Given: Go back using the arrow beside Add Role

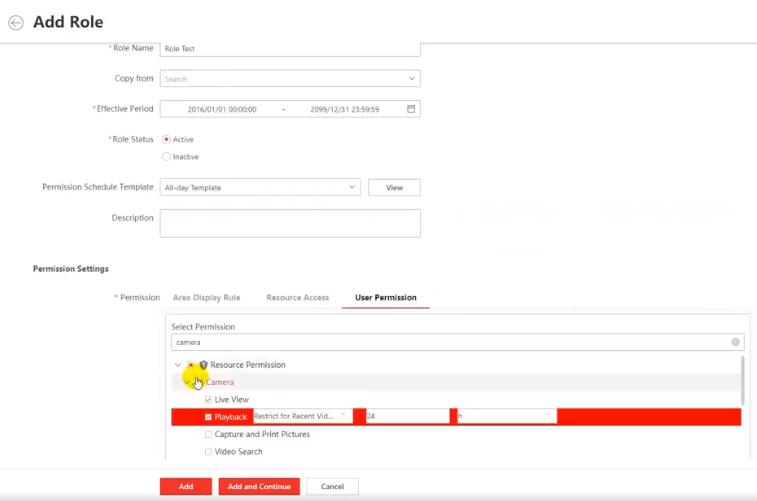Looking at the screenshot, I should (16, 23).
